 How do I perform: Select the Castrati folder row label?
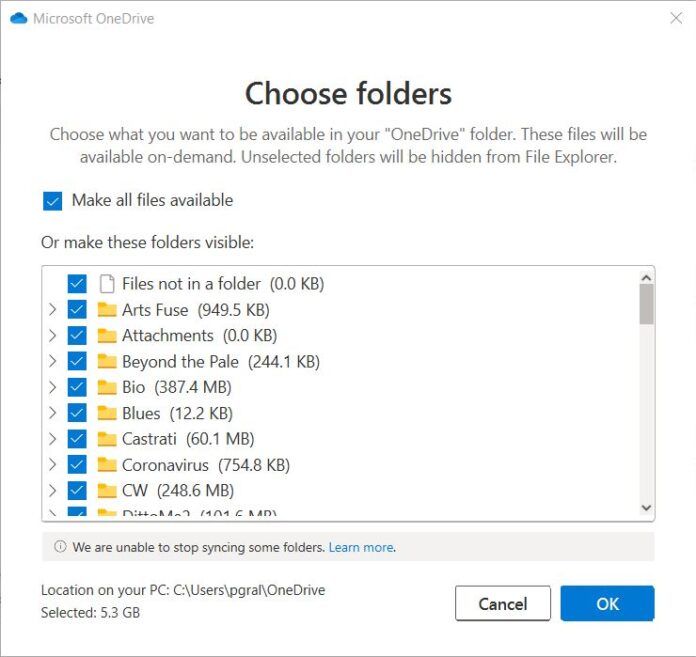tap(149, 439)
